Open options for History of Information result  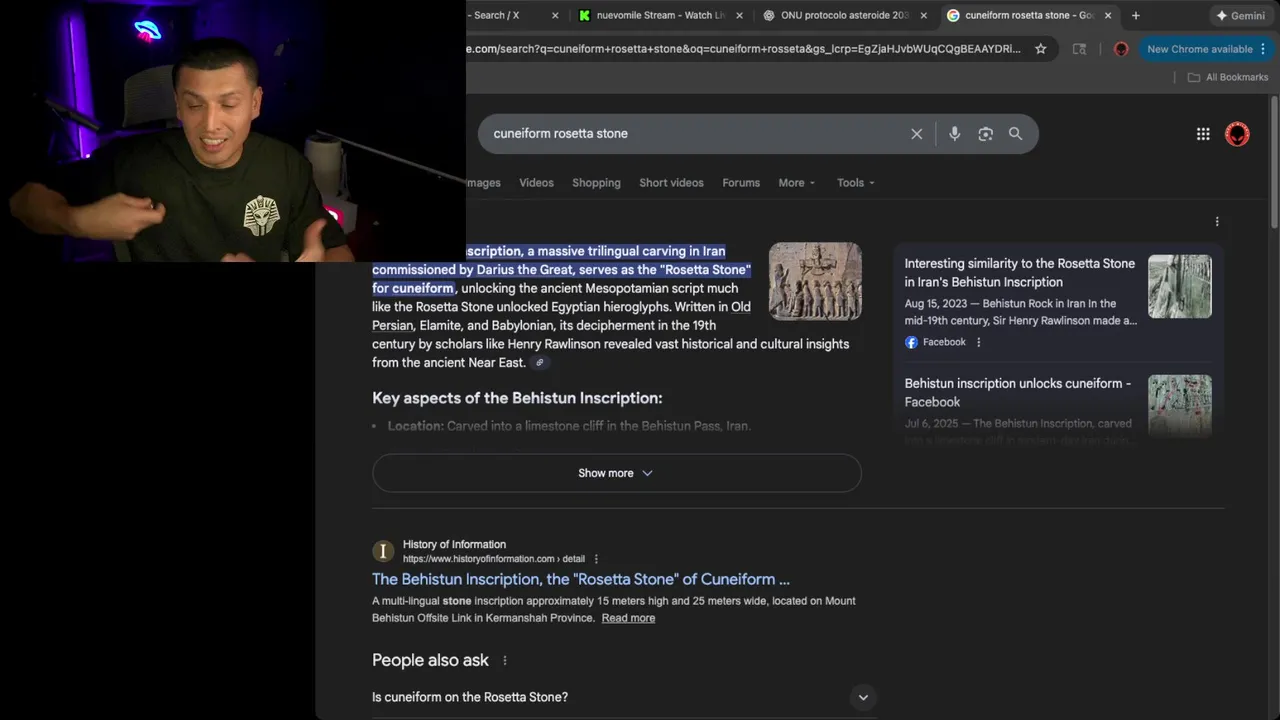596,559
